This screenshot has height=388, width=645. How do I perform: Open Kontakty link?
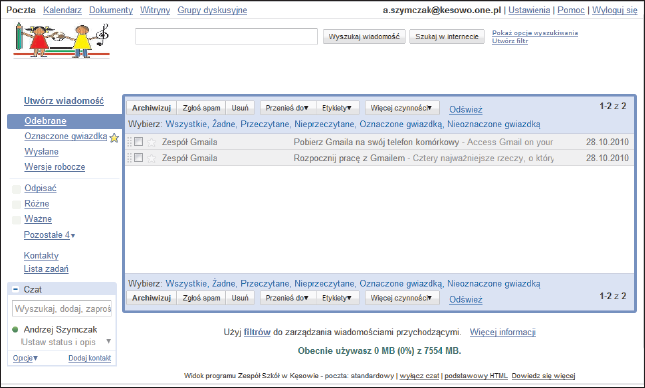click(41, 256)
